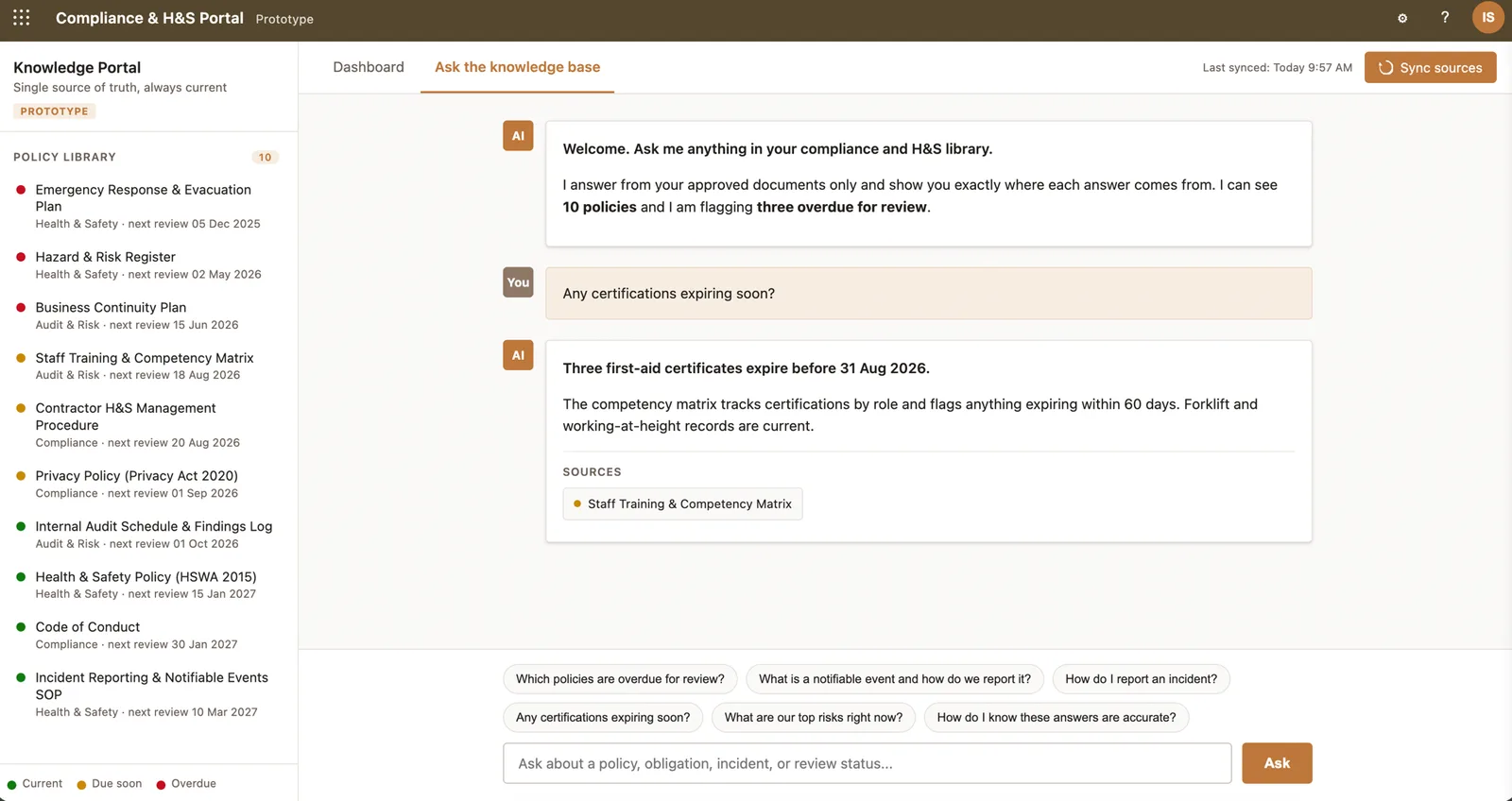Click the policy count badge showing 10

coord(265,157)
